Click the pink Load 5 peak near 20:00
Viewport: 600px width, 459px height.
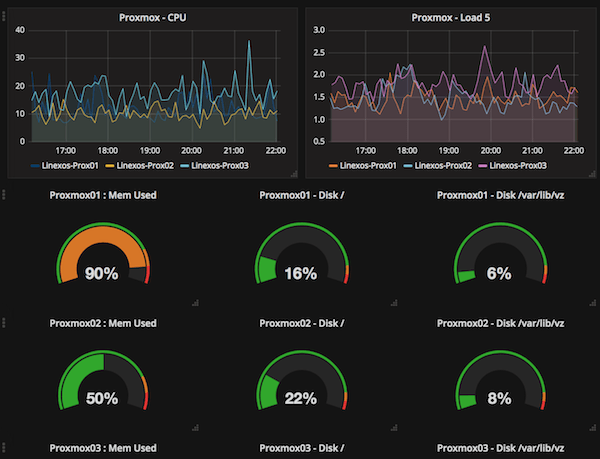click(485, 47)
